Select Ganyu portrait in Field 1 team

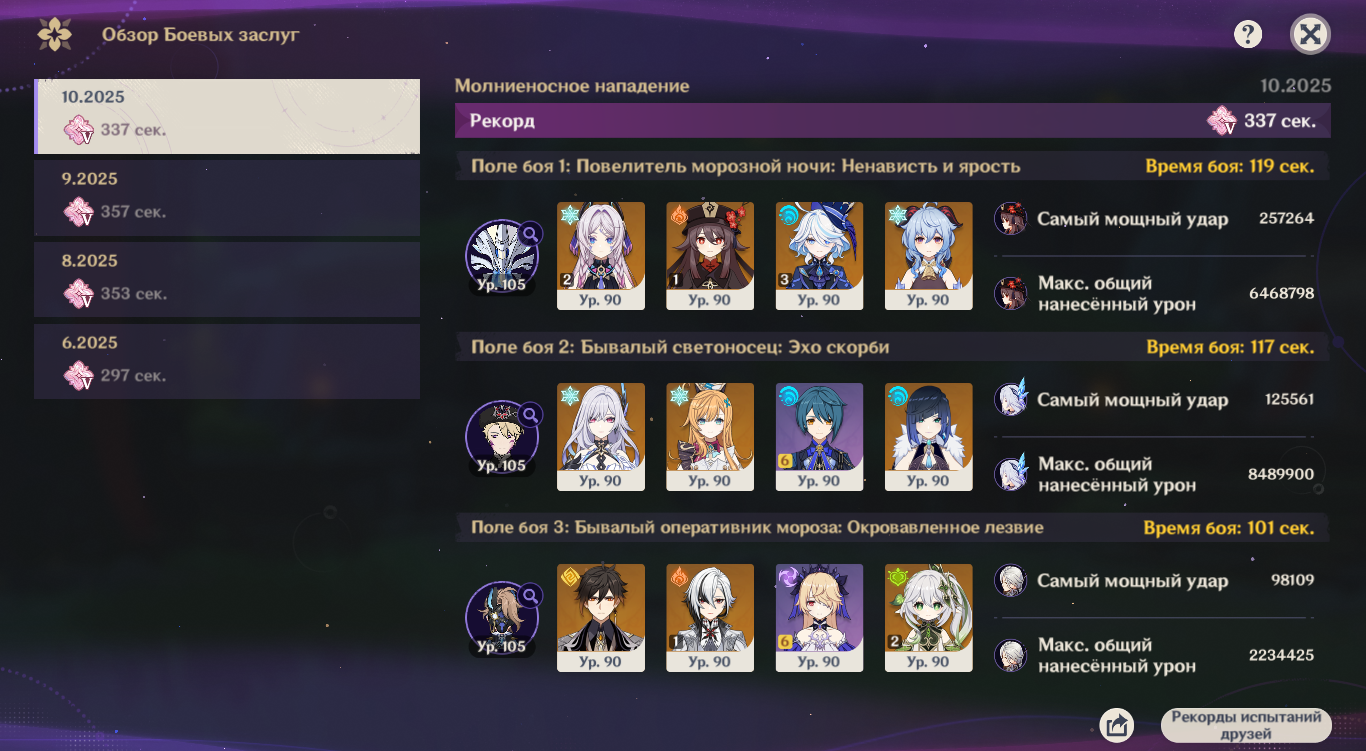929,256
